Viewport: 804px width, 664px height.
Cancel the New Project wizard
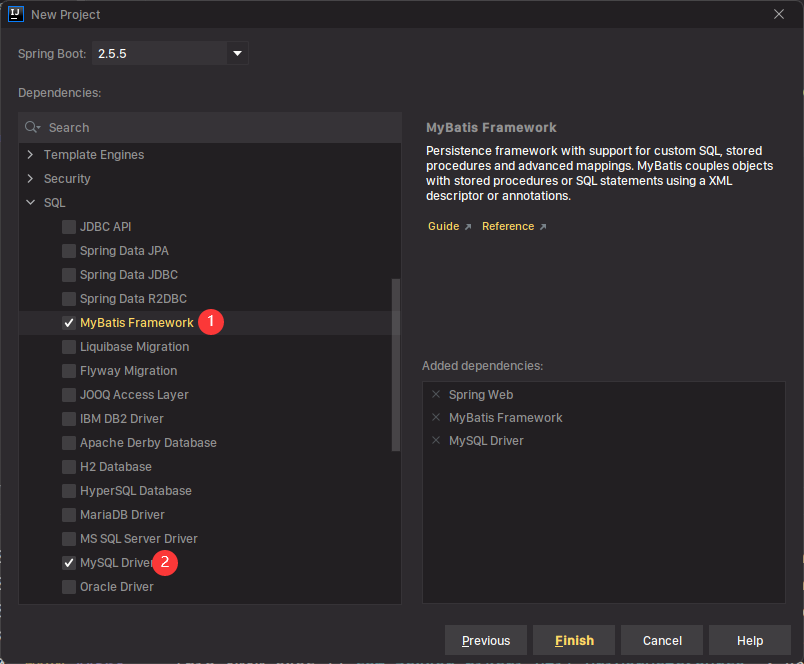click(662, 640)
